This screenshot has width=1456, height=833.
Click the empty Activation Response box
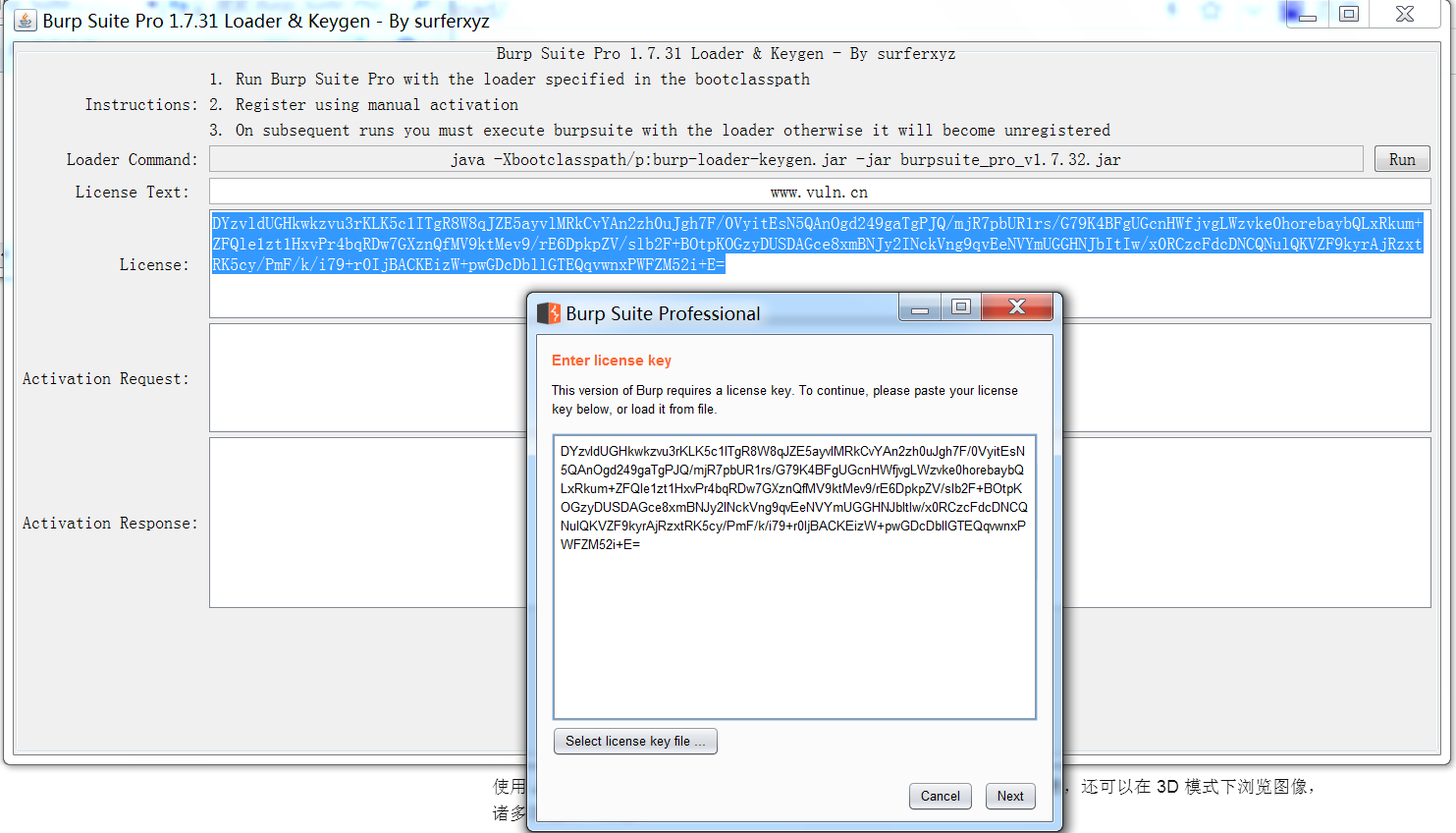pyautogui.click(x=363, y=523)
